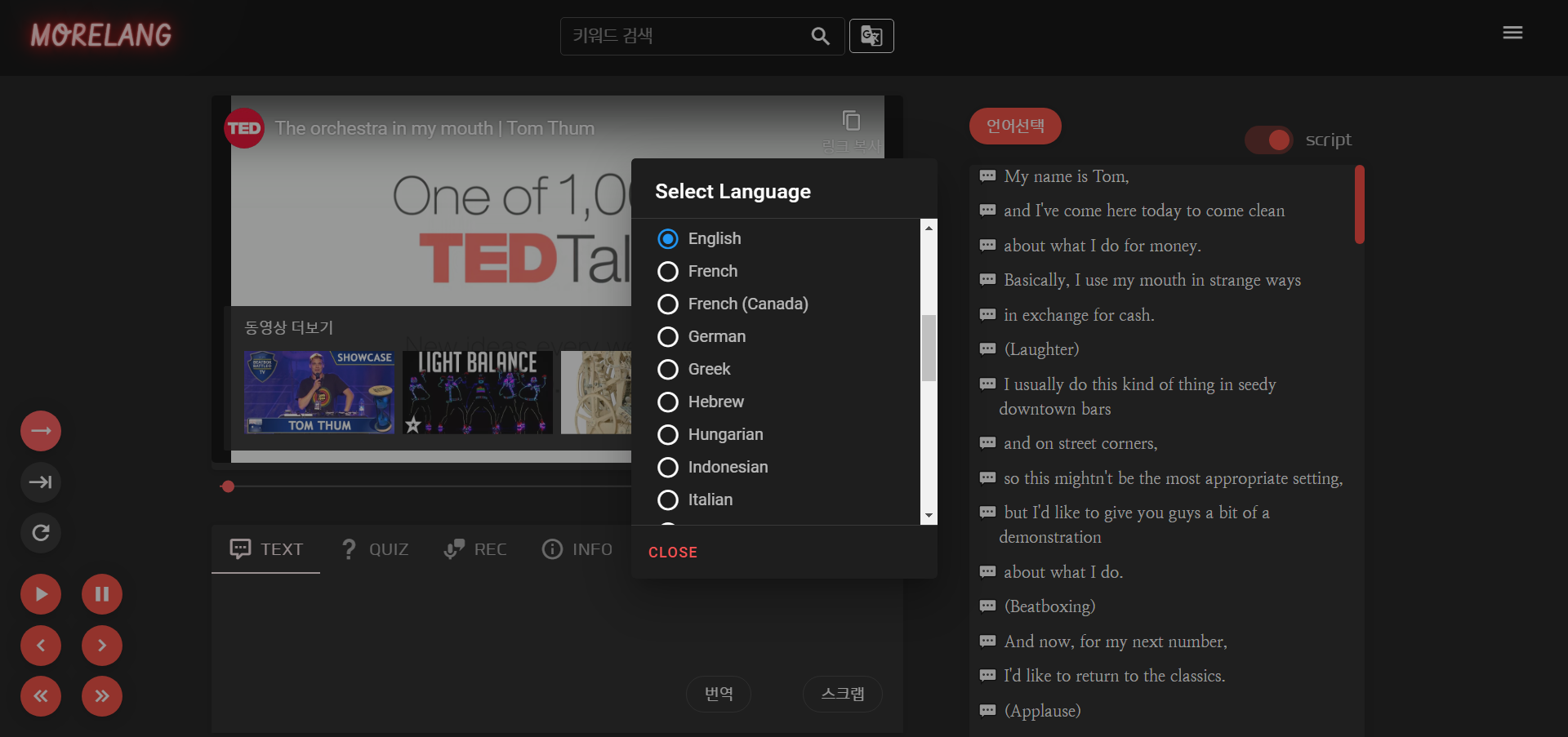
Task: Click speech icon beside '(Applause)'
Action: (987, 711)
